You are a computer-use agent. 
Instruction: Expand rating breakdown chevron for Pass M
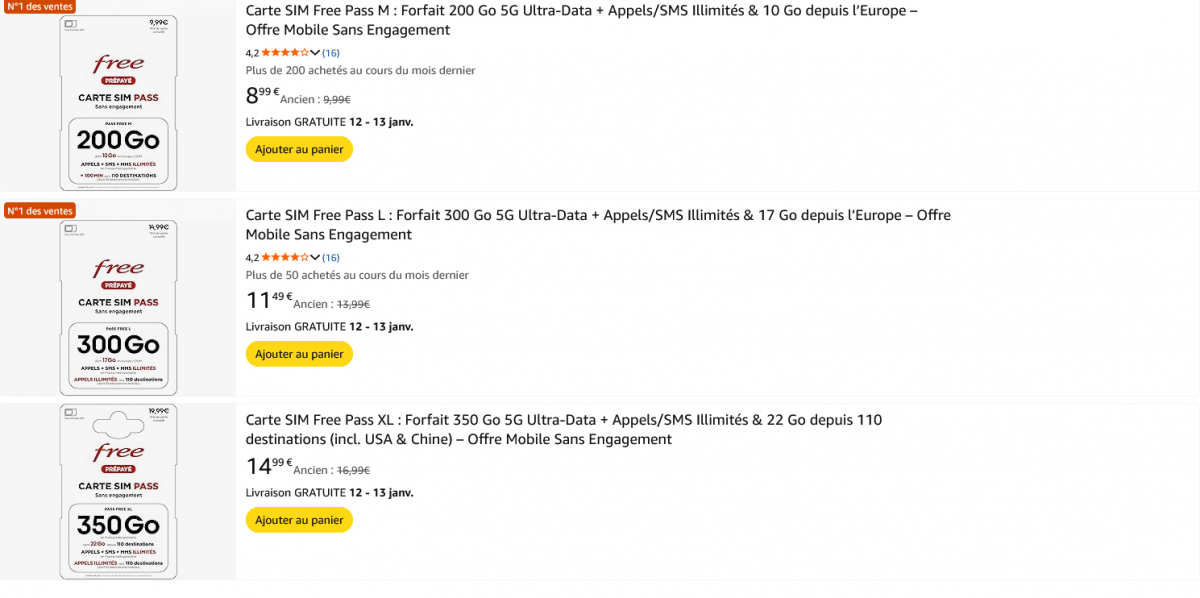click(x=315, y=53)
